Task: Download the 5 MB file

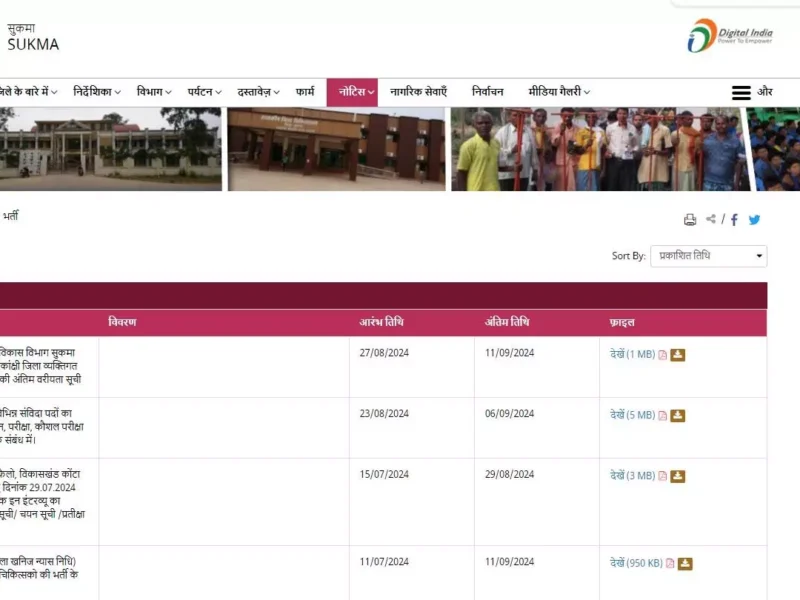Action: [678, 415]
